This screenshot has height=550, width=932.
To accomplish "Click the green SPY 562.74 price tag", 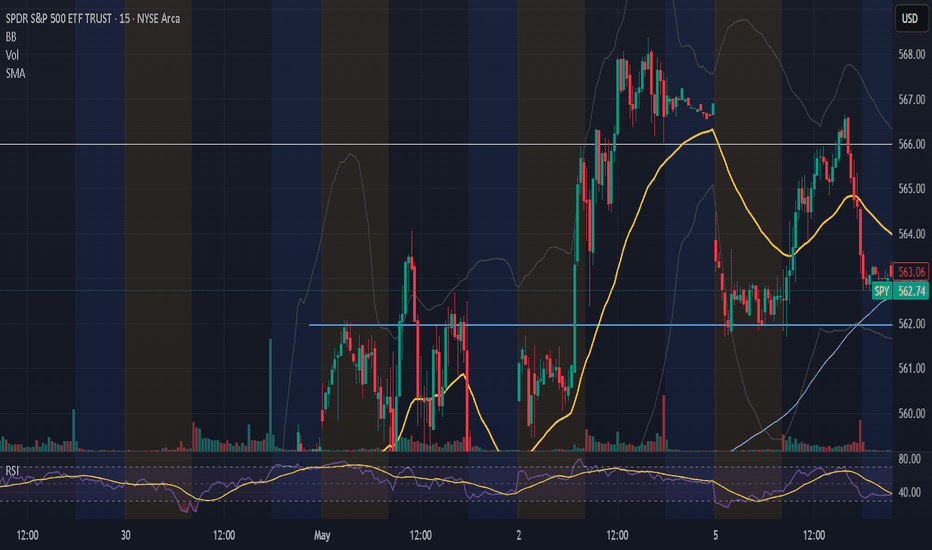I will click(900, 291).
